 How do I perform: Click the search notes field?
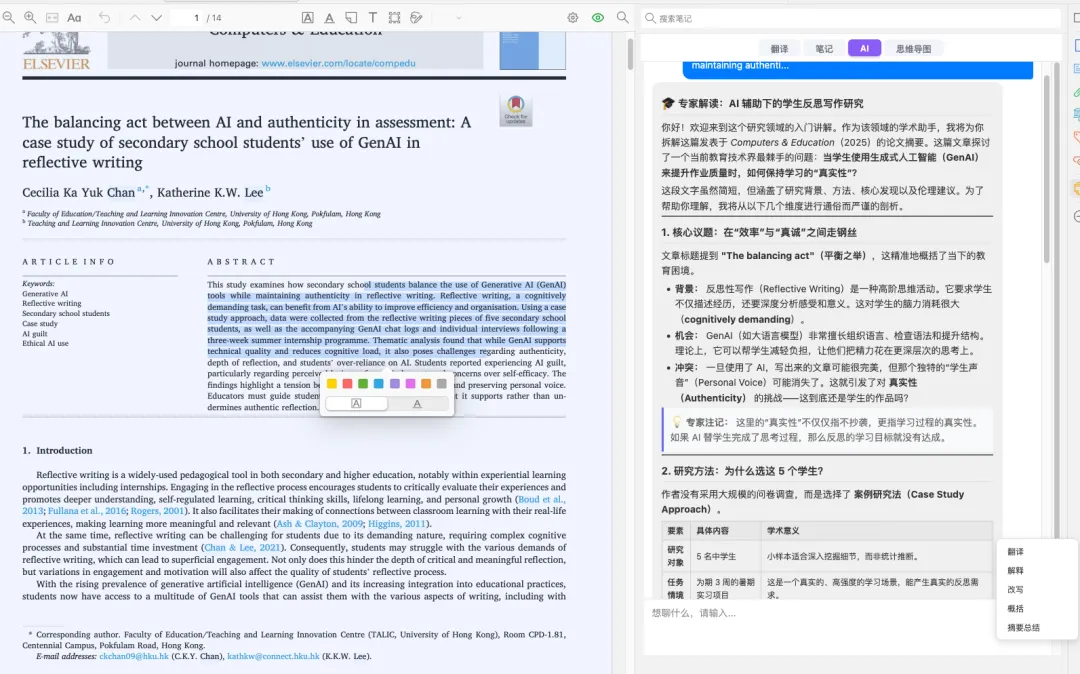pyautogui.click(x=850, y=18)
